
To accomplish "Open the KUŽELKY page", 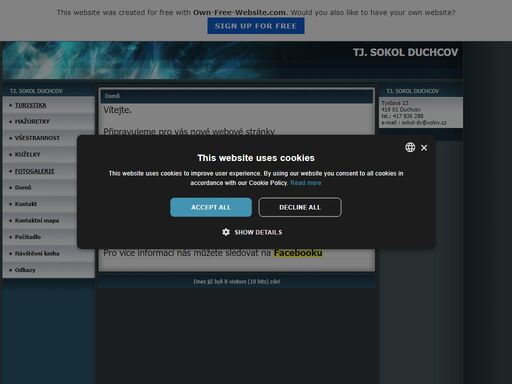I will pyautogui.click(x=27, y=154).
